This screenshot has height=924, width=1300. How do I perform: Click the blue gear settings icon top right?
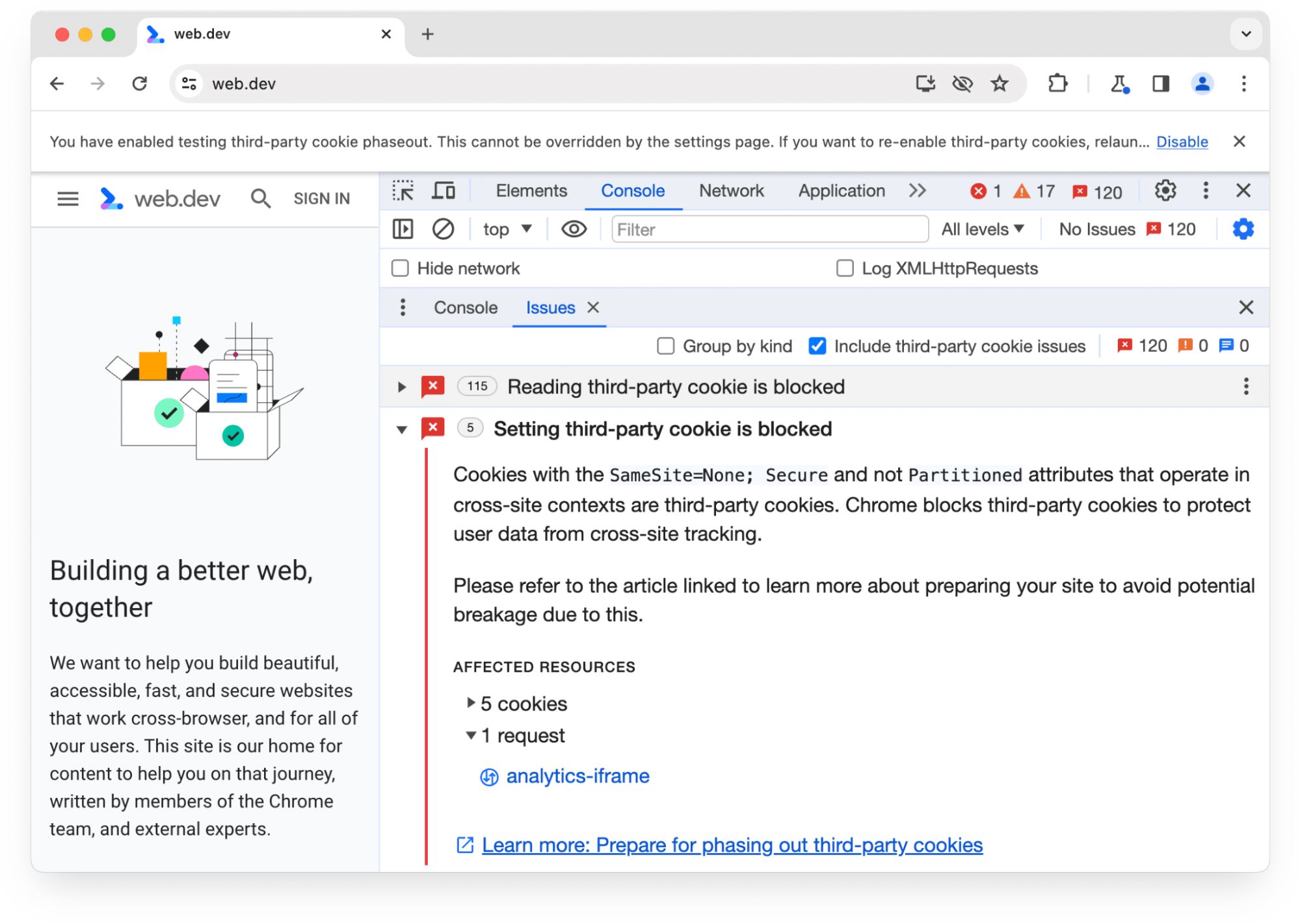coord(1244,229)
